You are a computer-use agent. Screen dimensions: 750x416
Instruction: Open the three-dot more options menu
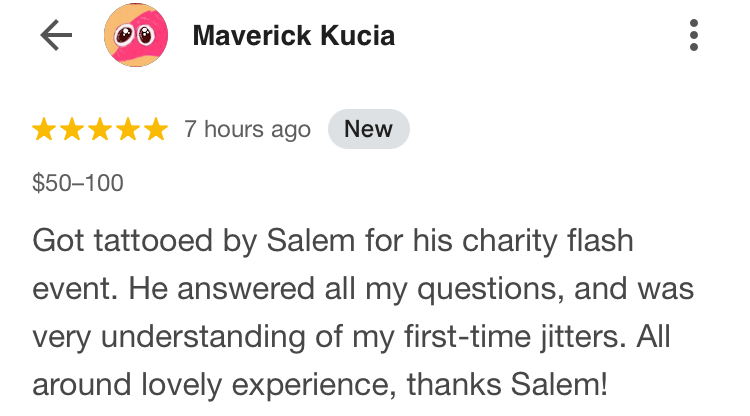pos(694,35)
